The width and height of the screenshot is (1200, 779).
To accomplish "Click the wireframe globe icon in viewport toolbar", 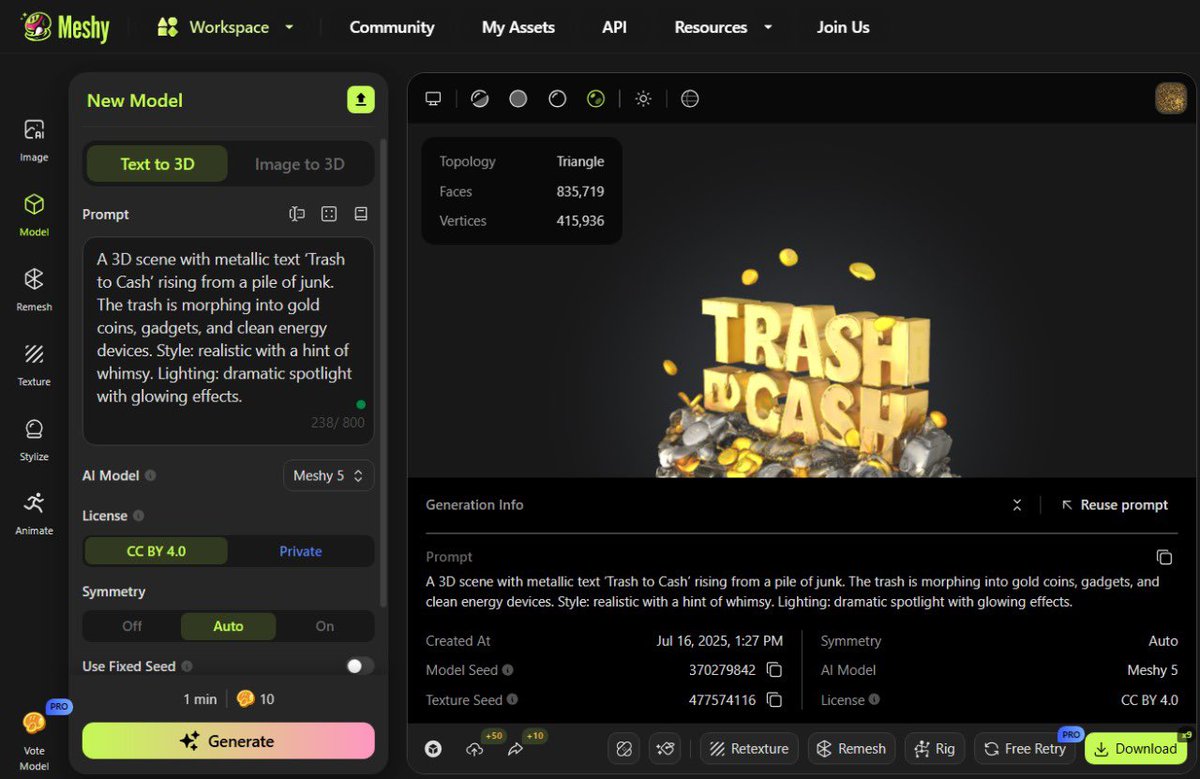I will 689,98.
